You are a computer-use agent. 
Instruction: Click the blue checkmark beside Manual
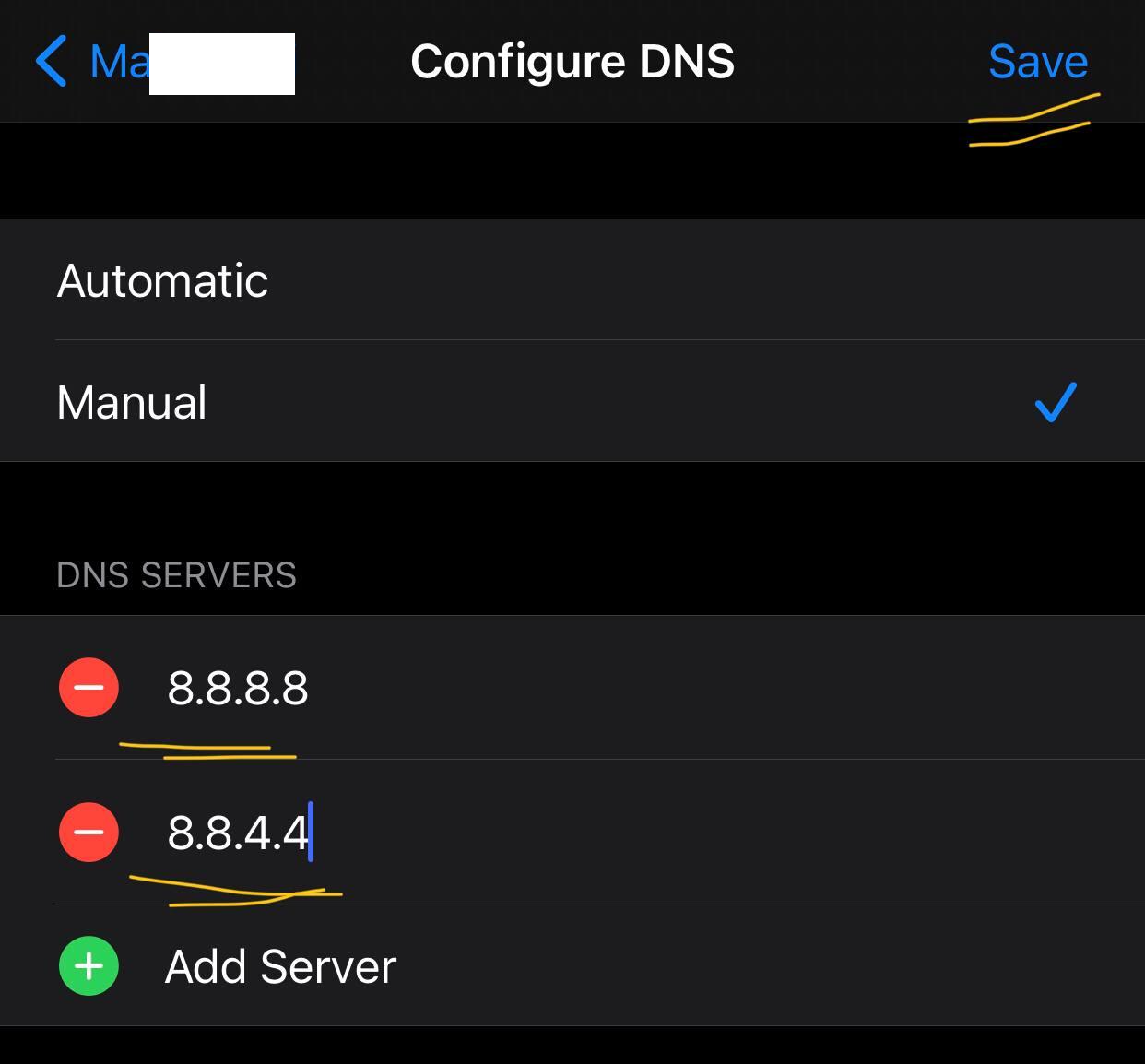[x=1056, y=402]
